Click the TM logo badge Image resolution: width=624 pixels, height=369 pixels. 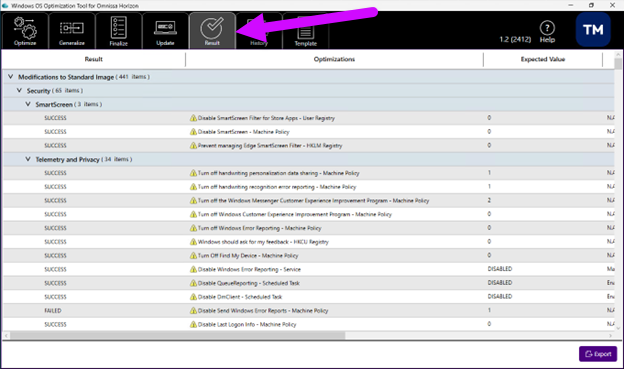[593, 29]
